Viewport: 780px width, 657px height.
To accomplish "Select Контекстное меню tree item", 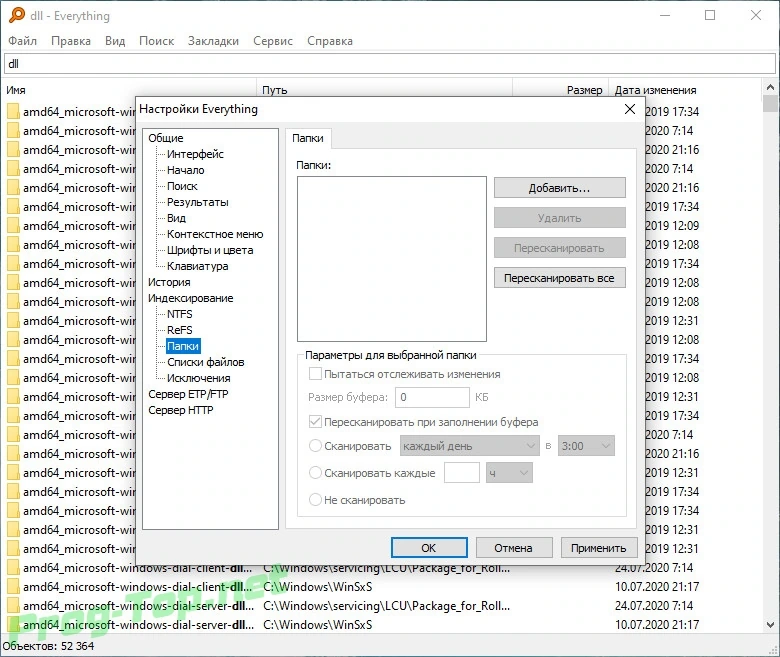I will (x=215, y=234).
